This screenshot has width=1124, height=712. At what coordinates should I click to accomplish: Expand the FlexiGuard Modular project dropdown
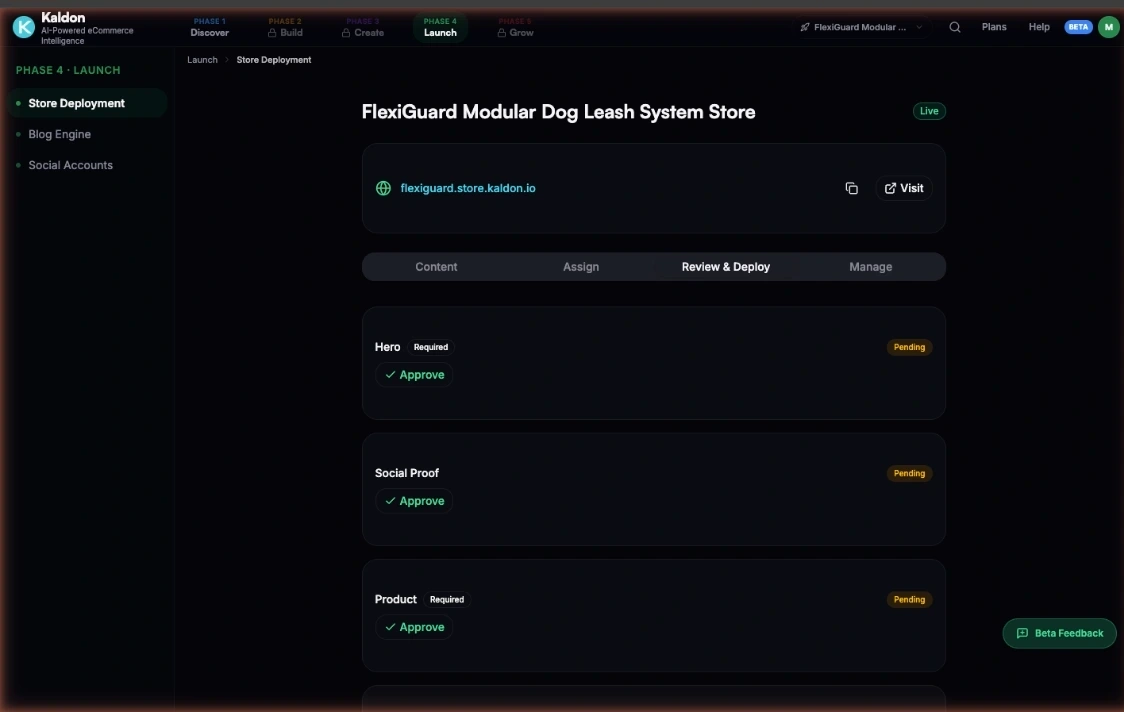coord(862,27)
